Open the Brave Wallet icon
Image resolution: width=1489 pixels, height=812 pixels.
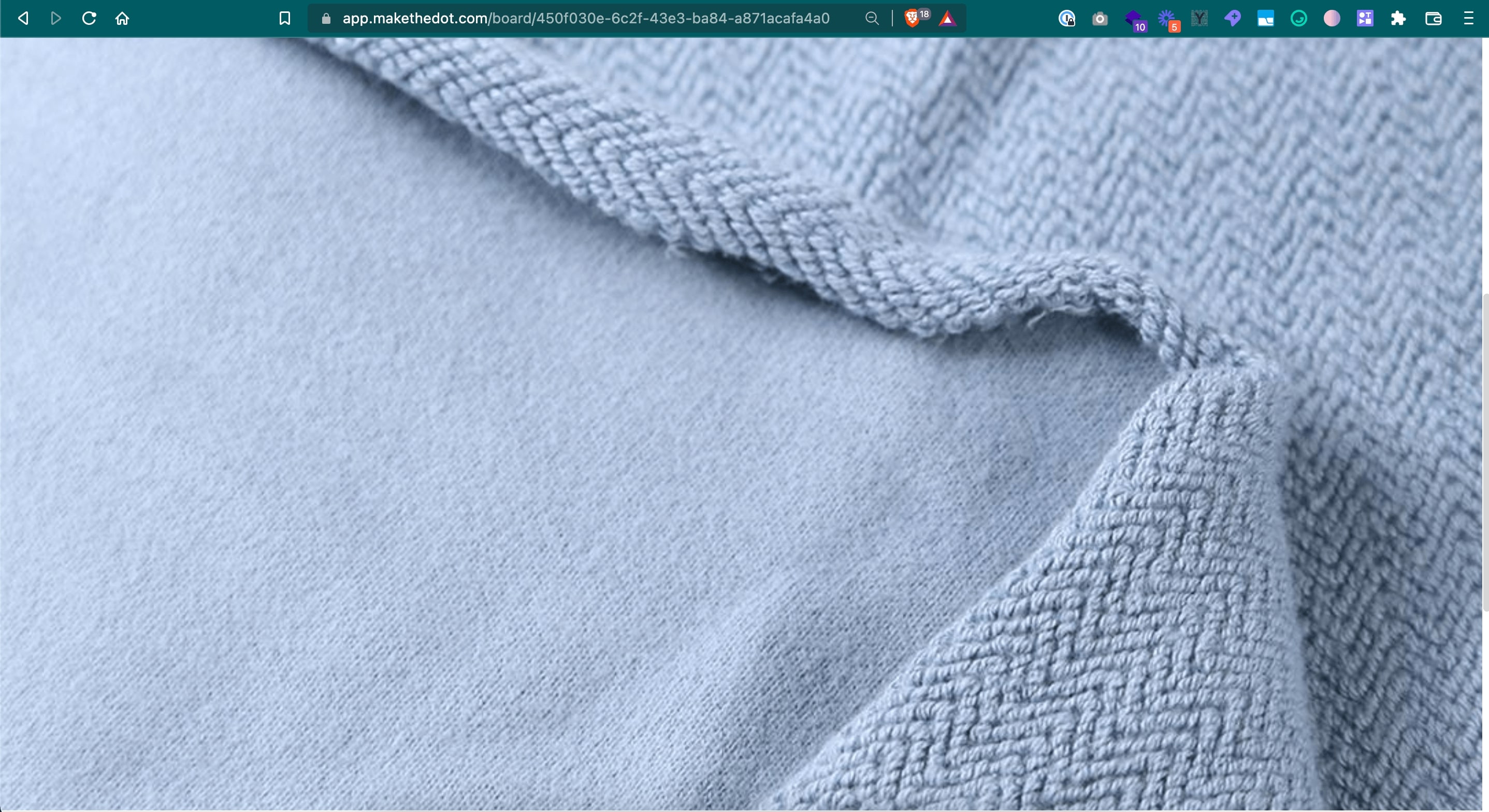(1433, 18)
